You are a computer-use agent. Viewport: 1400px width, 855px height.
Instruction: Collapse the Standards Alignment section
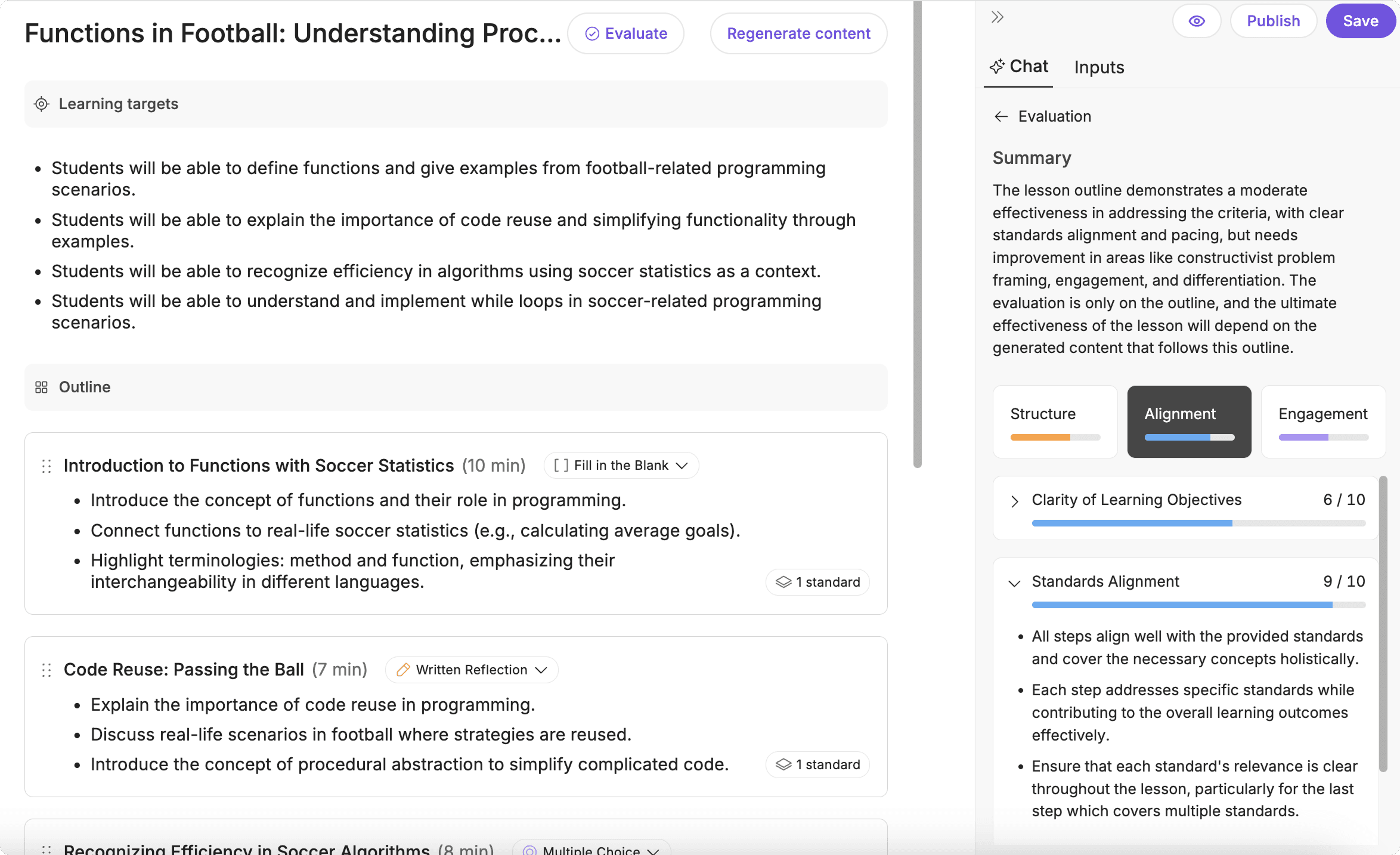point(1014,583)
